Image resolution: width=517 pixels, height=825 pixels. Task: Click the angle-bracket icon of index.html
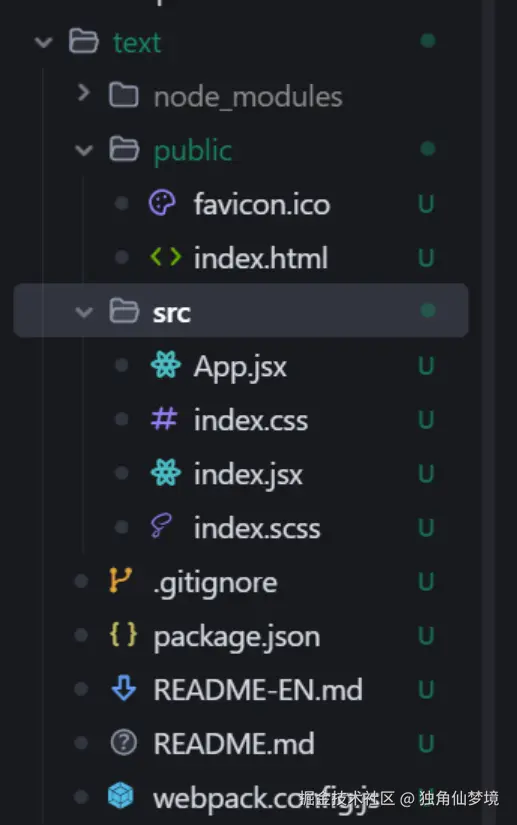tap(166, 257)
